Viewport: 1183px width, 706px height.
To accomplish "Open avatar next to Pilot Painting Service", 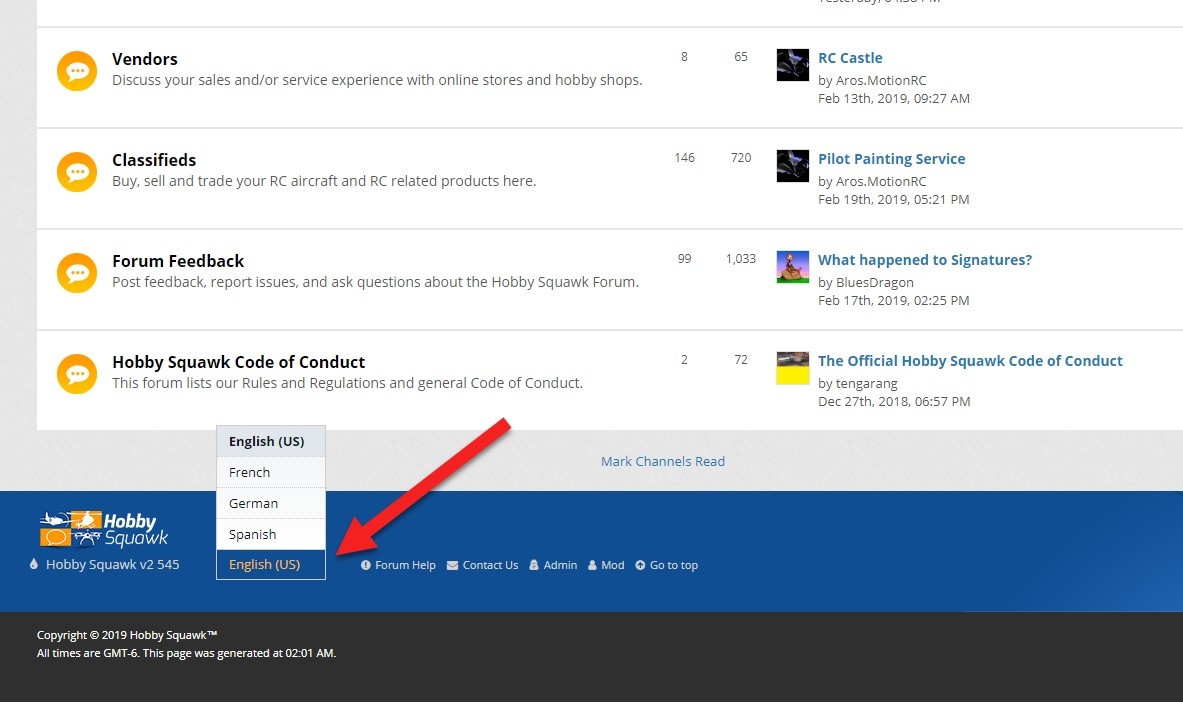I will click(x=793, y=166).
